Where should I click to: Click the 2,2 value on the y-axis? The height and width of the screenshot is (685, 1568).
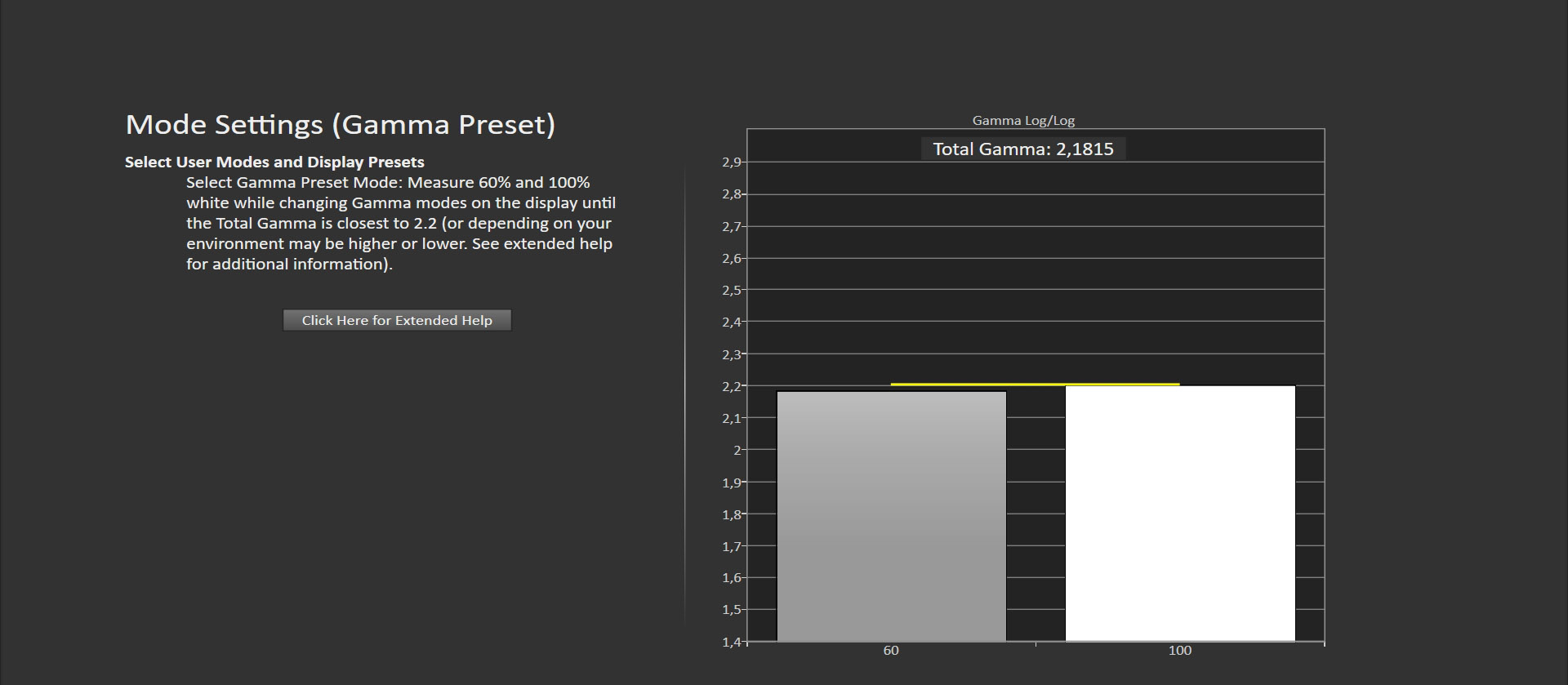click(x=731, y=386)
